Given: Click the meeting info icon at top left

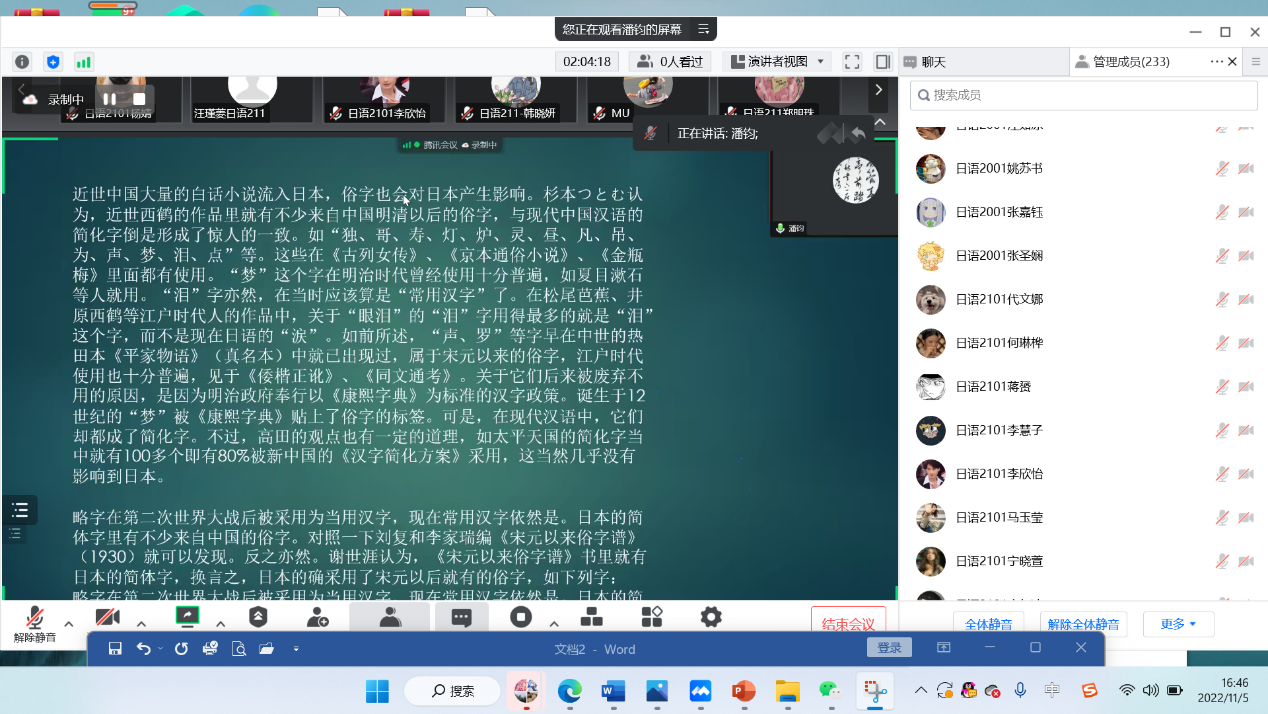Looking at the screenshot, I should [22, 62].
